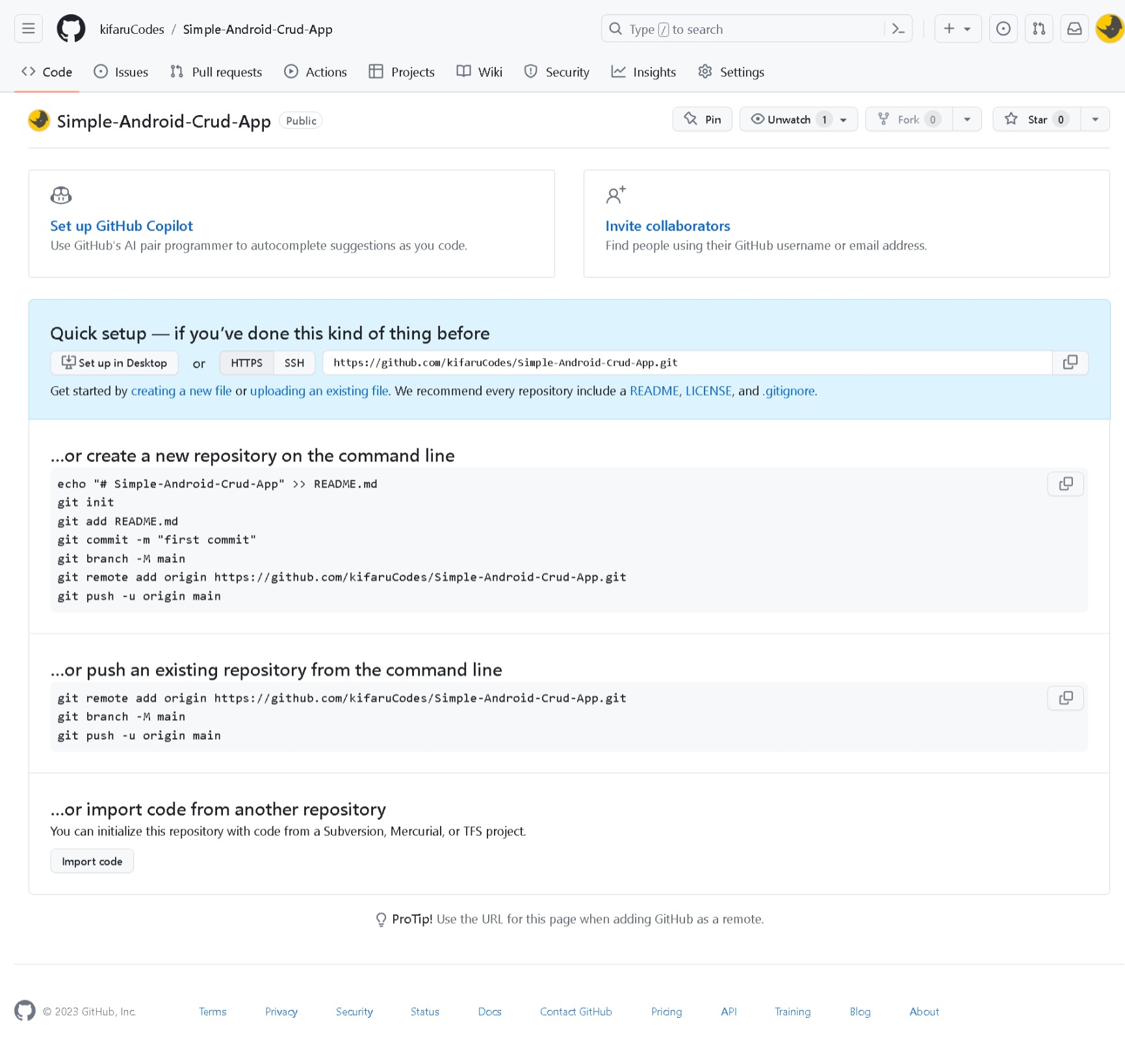Copy the repository HTTPS URL to clipboard
This screenshot has height=1064, width=1125.
(x=1070, y=363)
